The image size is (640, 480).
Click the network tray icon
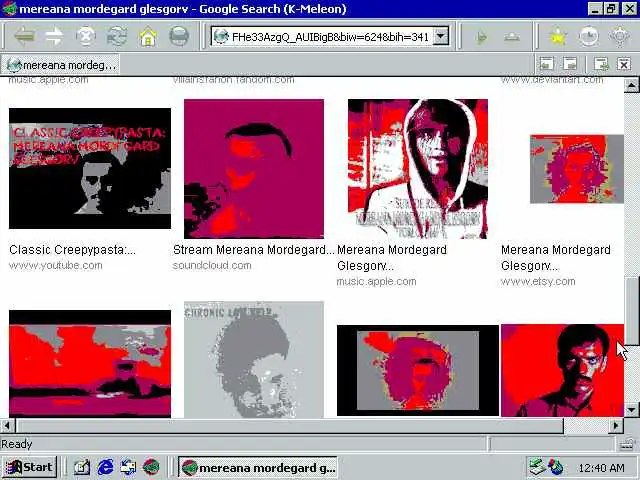(537, 467)
